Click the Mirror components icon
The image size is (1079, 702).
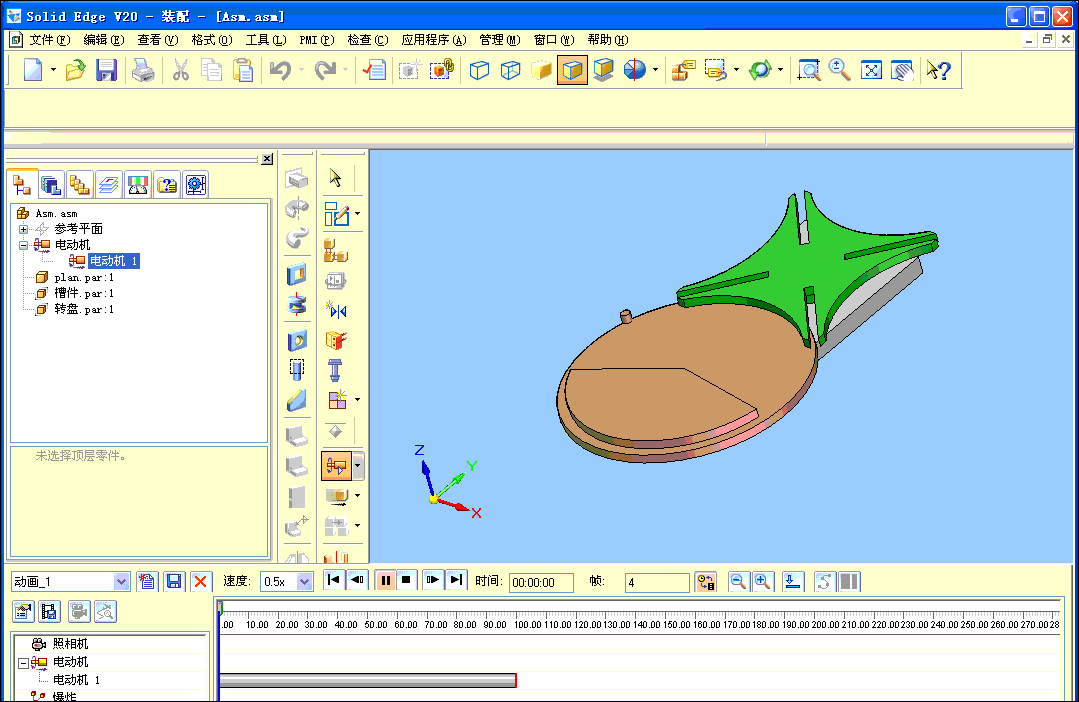[x=336, y=310]
